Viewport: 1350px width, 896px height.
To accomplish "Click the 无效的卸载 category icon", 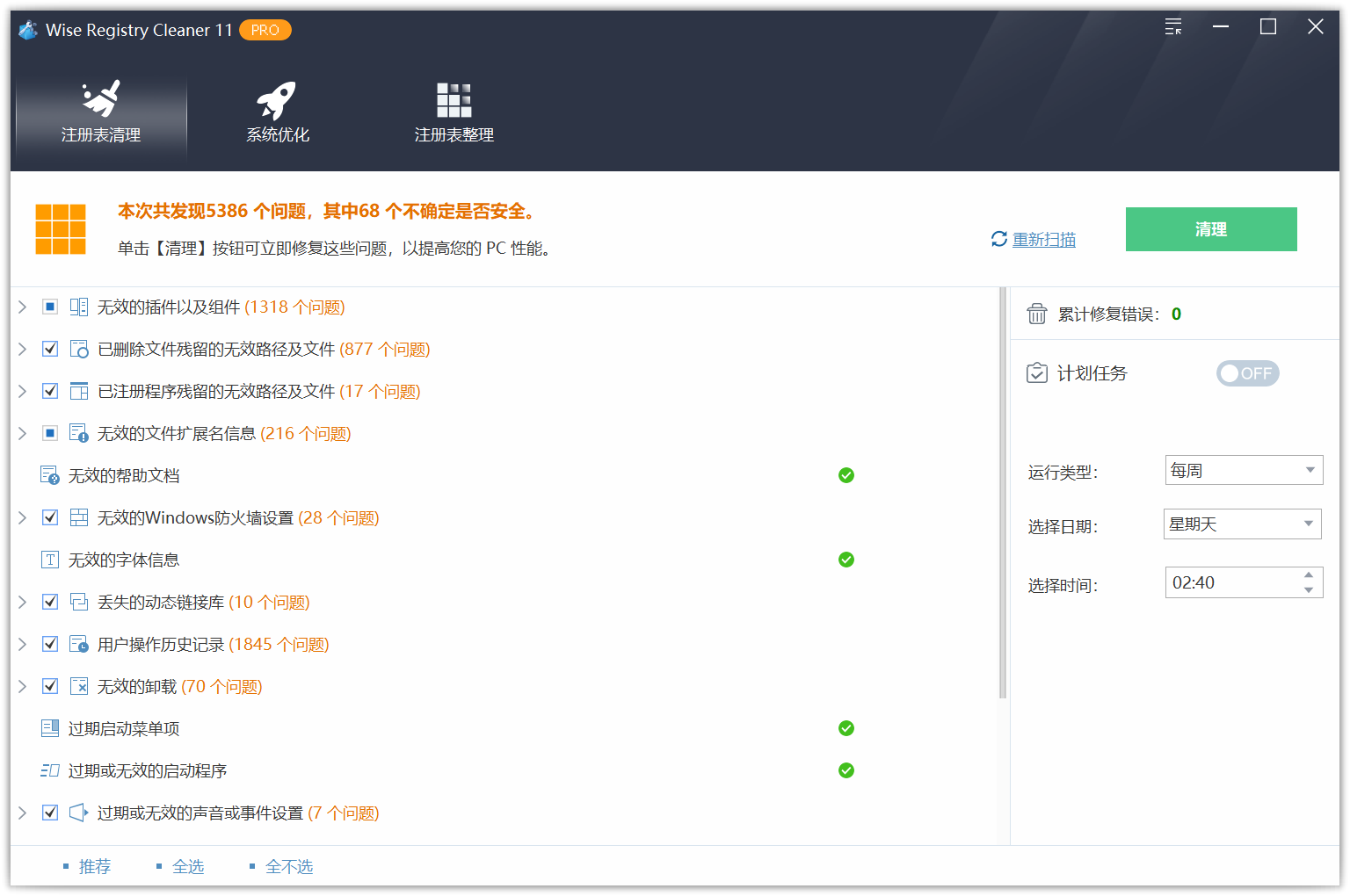I will pos(79,686).
